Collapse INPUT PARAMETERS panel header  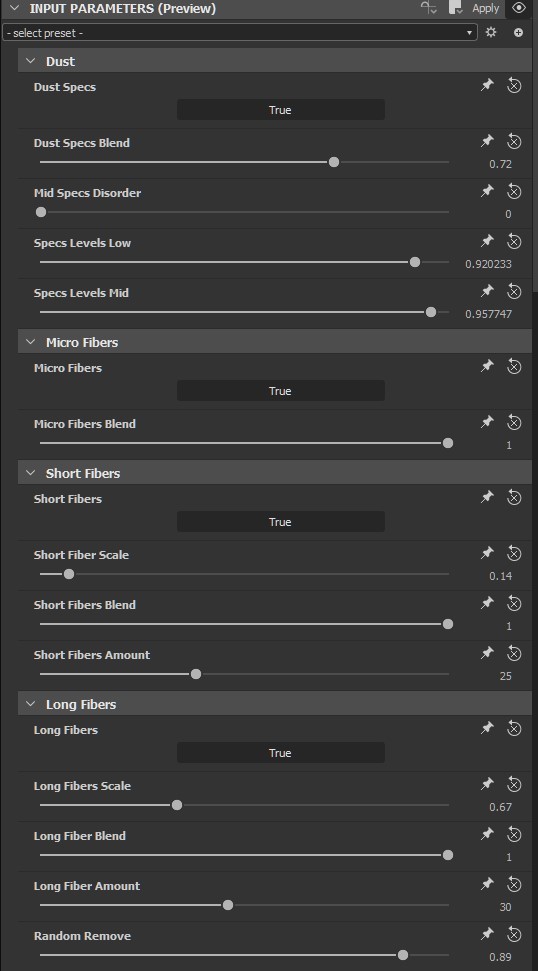pyautogui.click(x=15, y=8)
